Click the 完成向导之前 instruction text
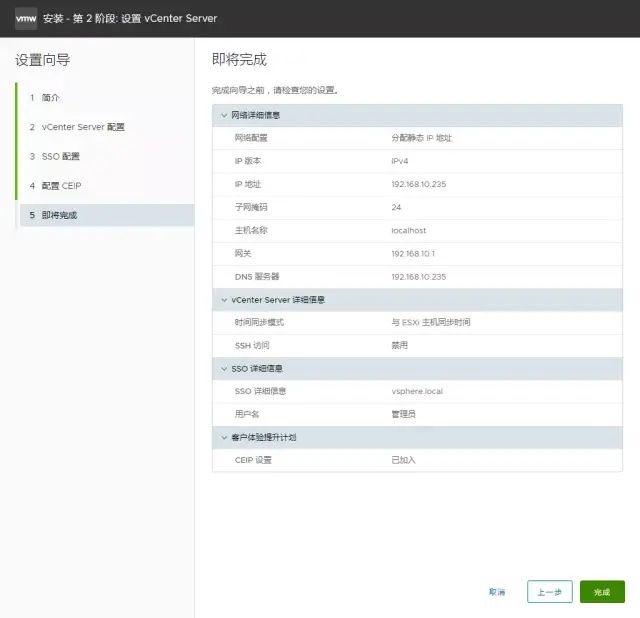 point(275,90)
